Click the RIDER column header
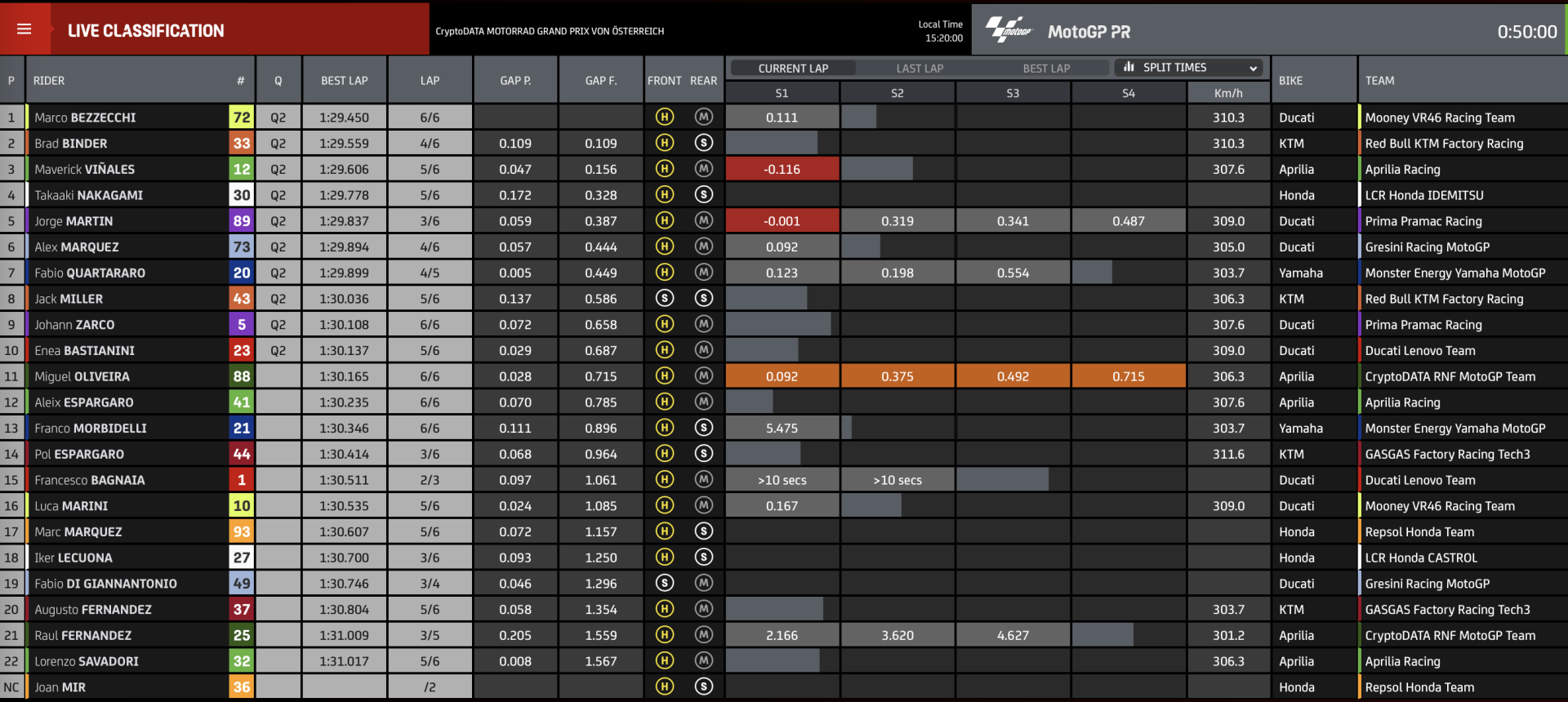This screenshot has width=1568, height=702. click(49, 81)
